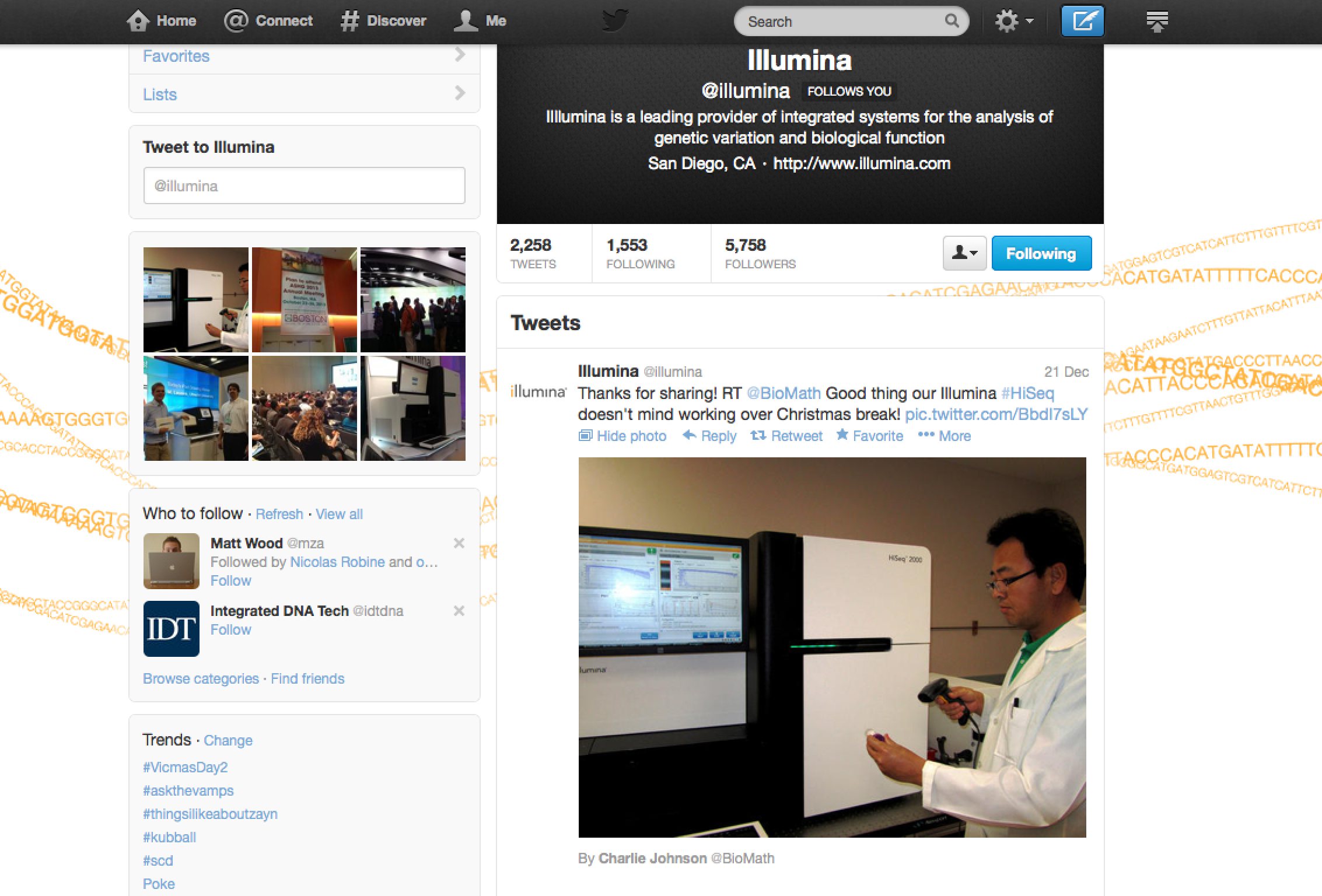Click the Twitter bird logo
1322x896 pixels.
[x=615, y=21]
